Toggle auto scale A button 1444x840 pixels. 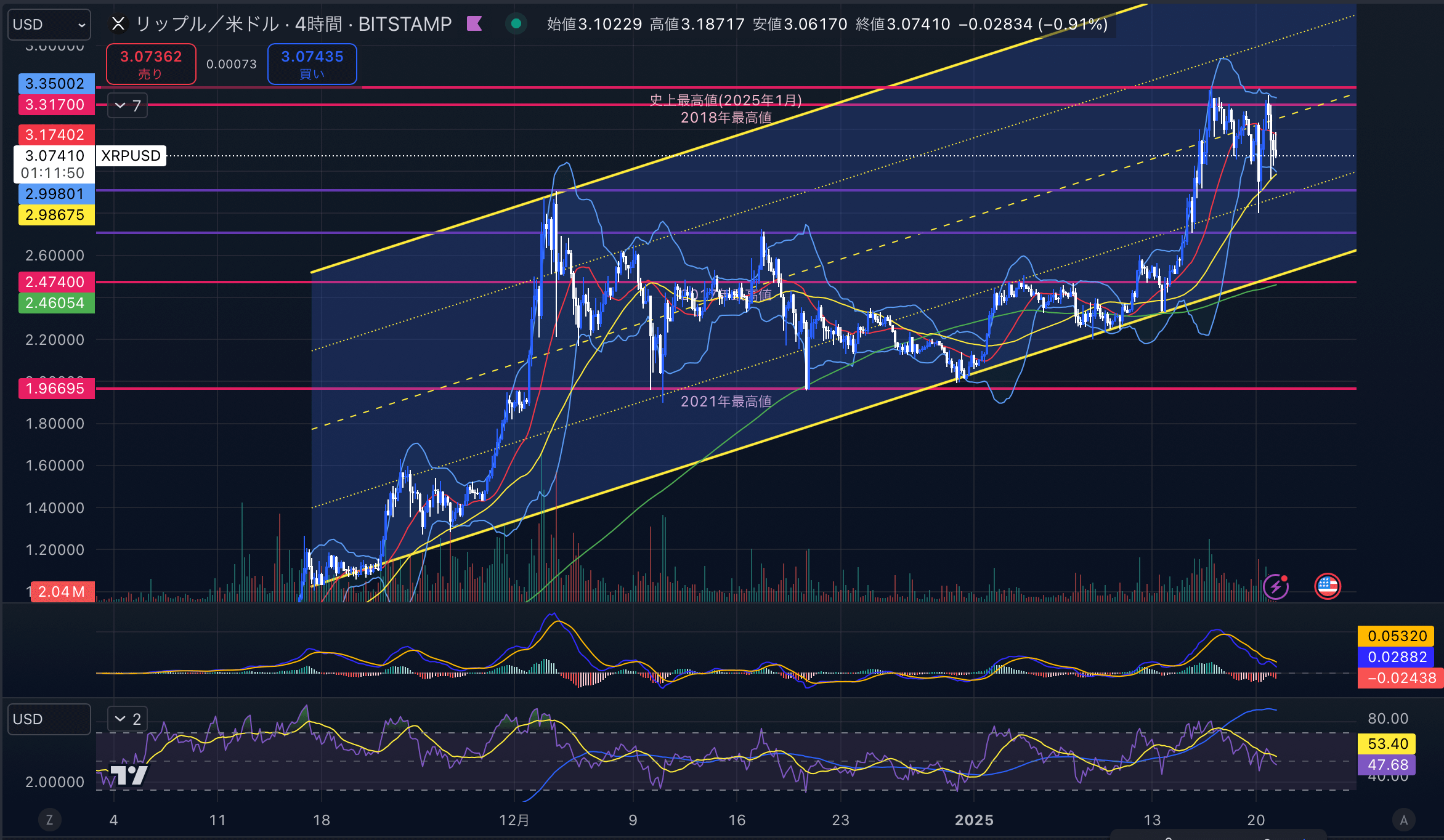click(x=1404, y=820)
